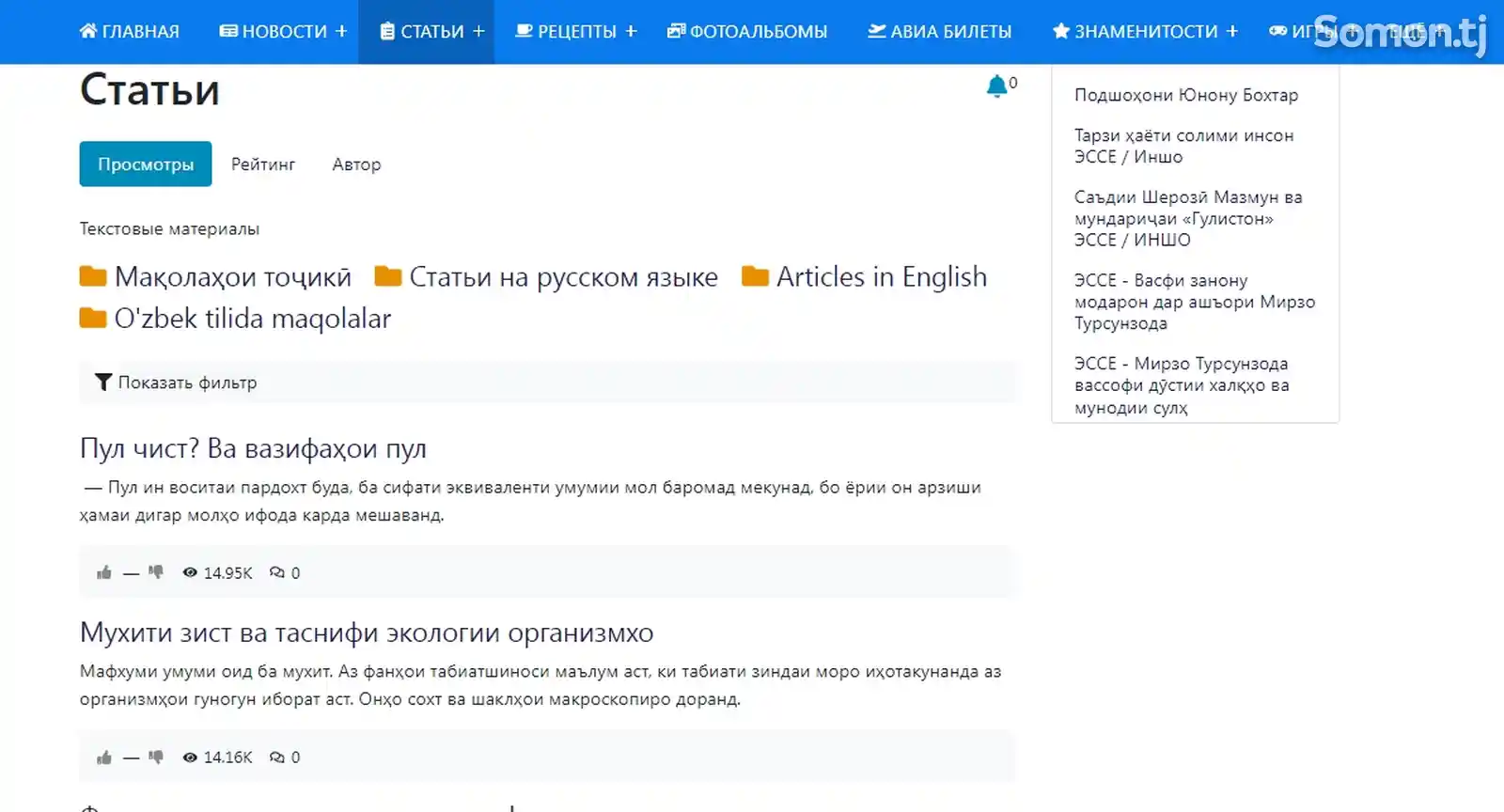Expand ЗНАМЕНИТОСТИ submenu with plus sign
The width and height of the screenshot is (1504, 812).
pyautogui.click(x=1231, y=31)
